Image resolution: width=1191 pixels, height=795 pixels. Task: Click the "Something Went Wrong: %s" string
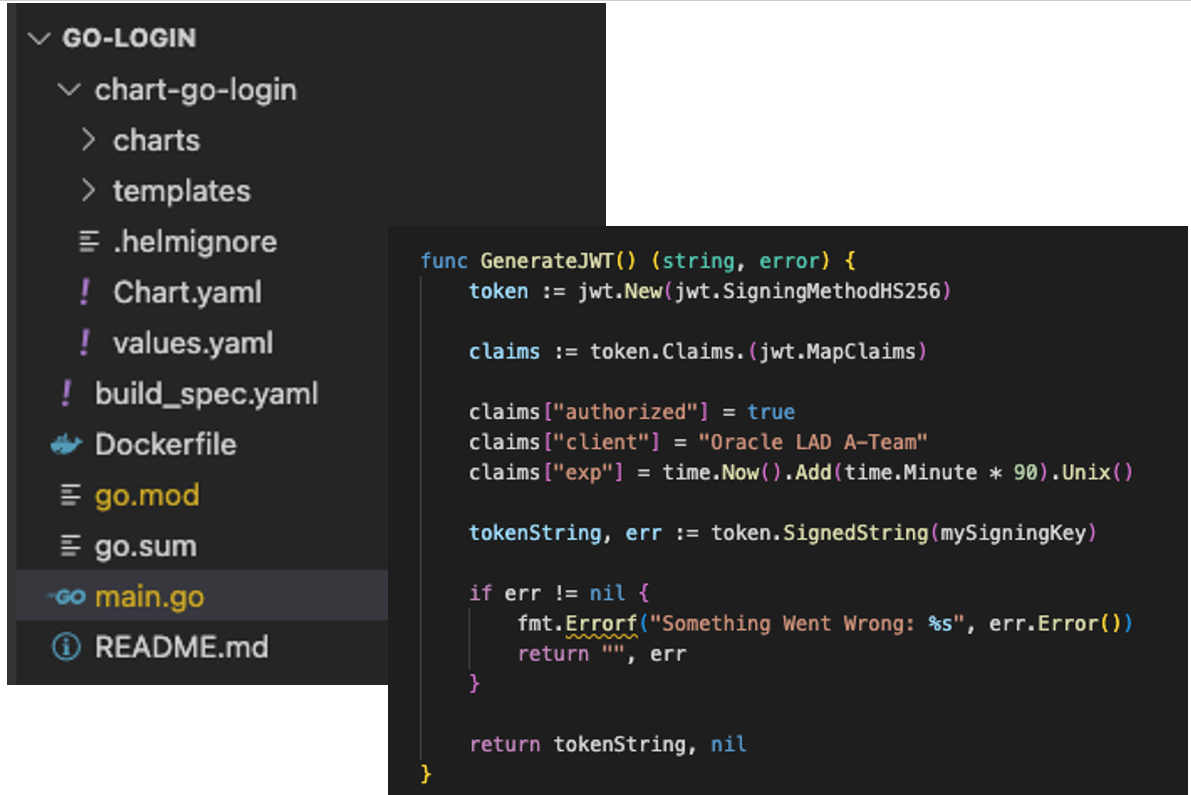click(807, 624)
